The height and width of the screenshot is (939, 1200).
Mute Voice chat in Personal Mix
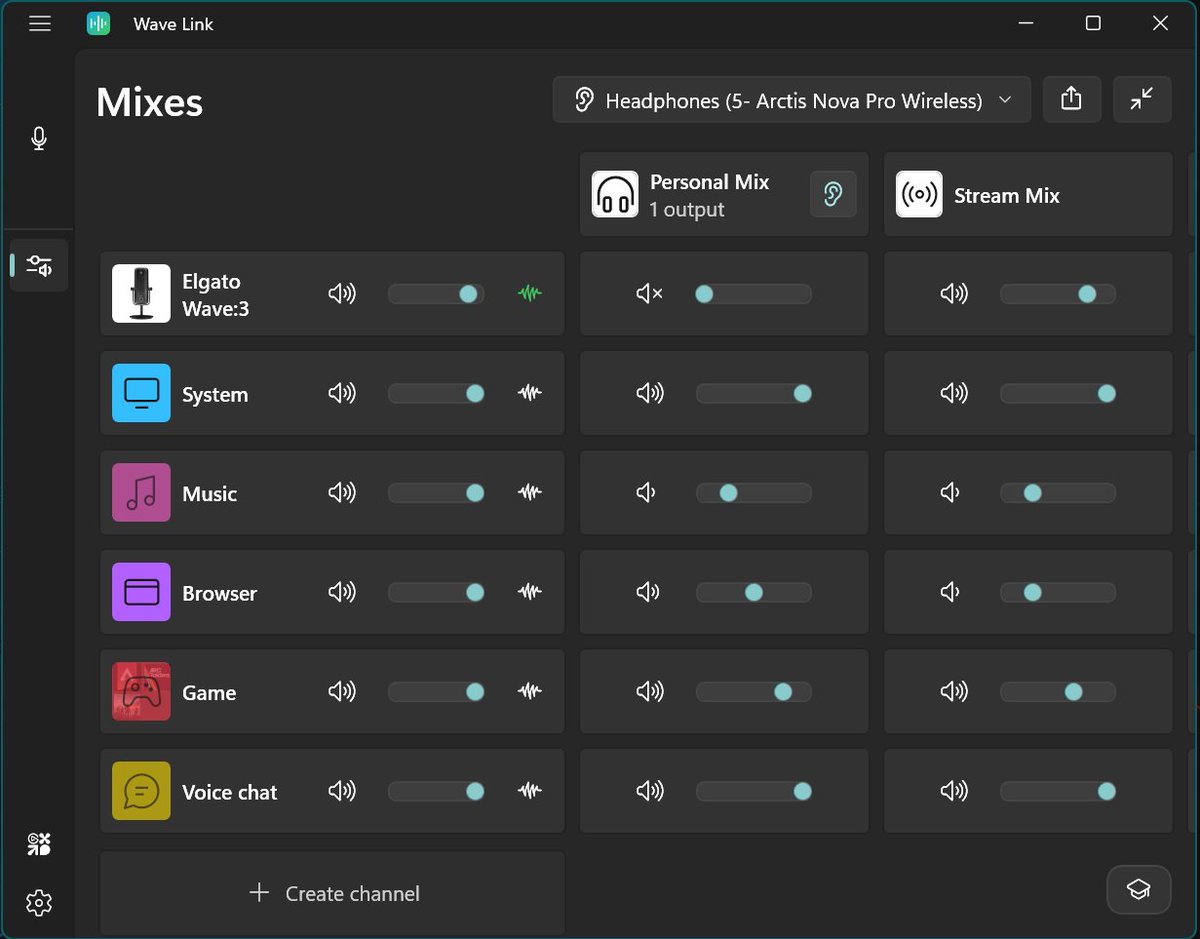pyautogui.click(x=650, y=791)
